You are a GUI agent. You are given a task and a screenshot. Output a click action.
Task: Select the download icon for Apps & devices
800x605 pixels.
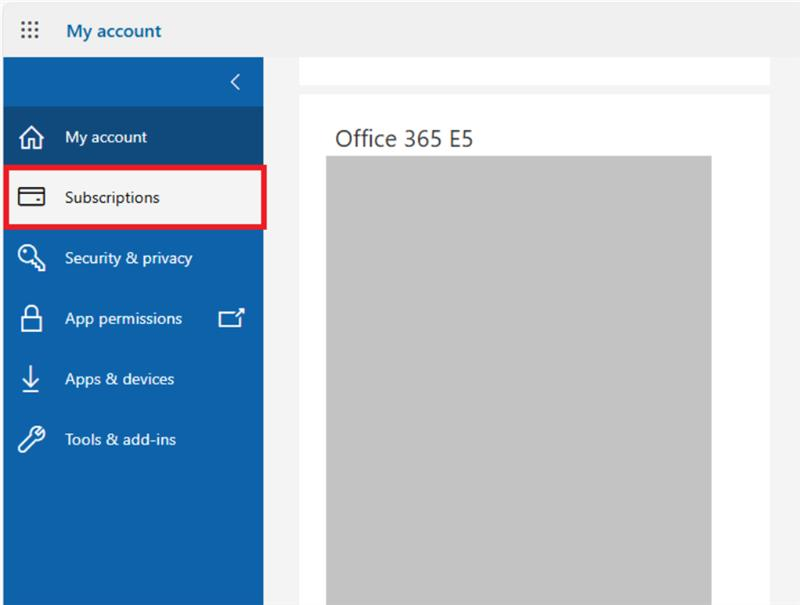click(32, 379)
